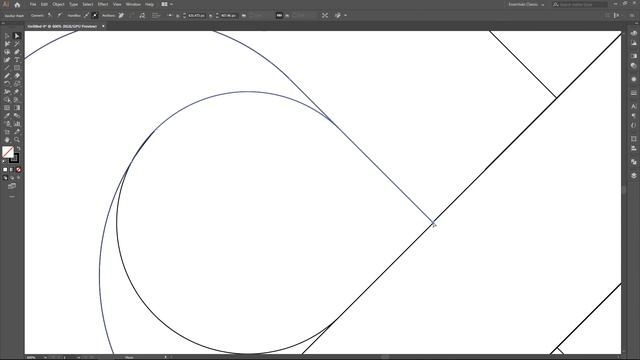Select the Rectangle tool

(17, 68)
